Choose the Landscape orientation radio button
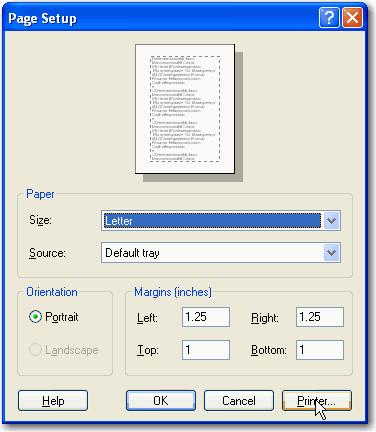This screenshot has width=376, height=432. pos(35,350)
